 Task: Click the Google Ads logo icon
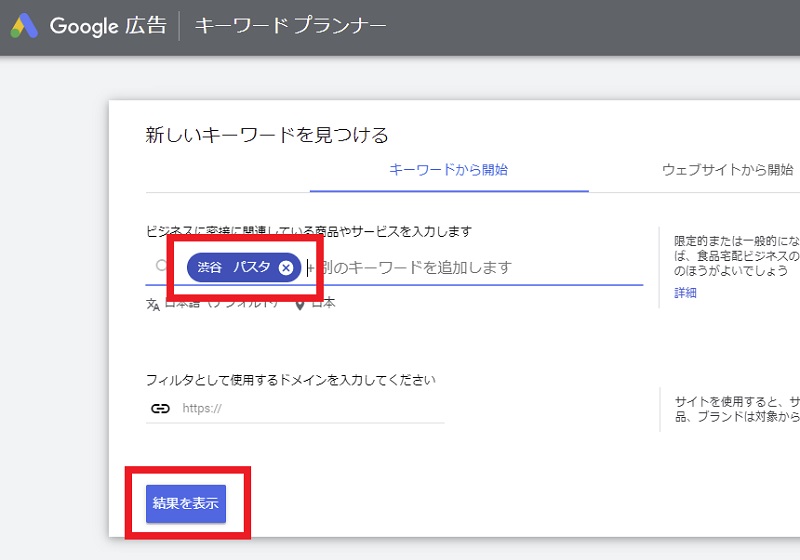pyautogui.click(x=24, y=26)
